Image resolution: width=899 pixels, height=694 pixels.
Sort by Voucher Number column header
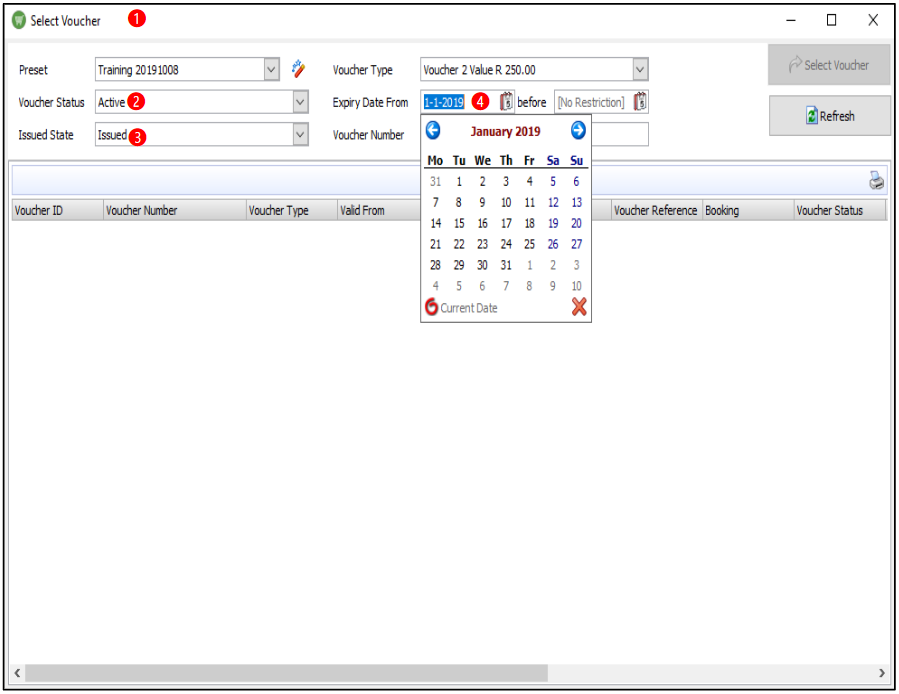[x=175, y=210]
